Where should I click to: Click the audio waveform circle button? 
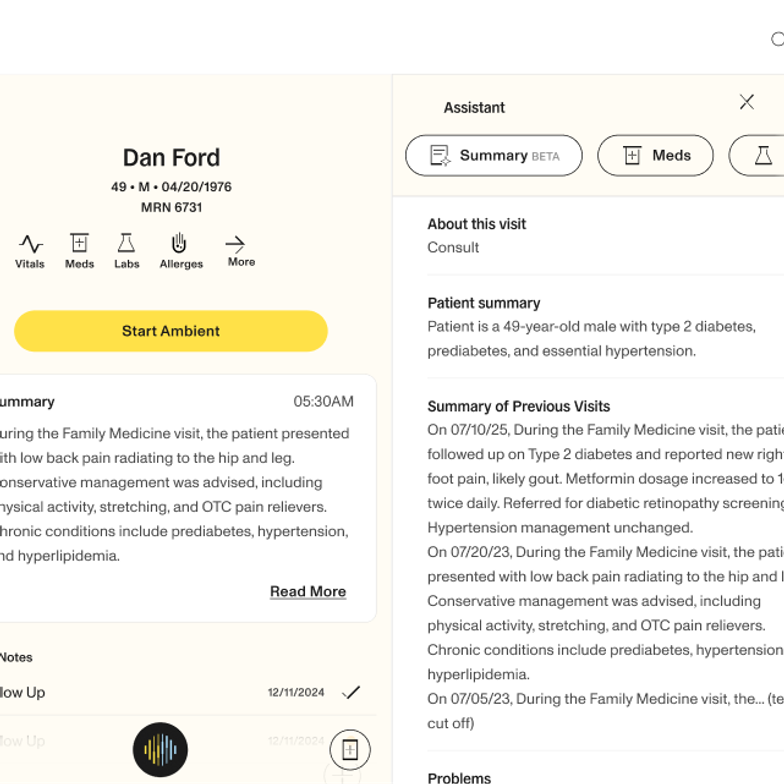[160, 749]
